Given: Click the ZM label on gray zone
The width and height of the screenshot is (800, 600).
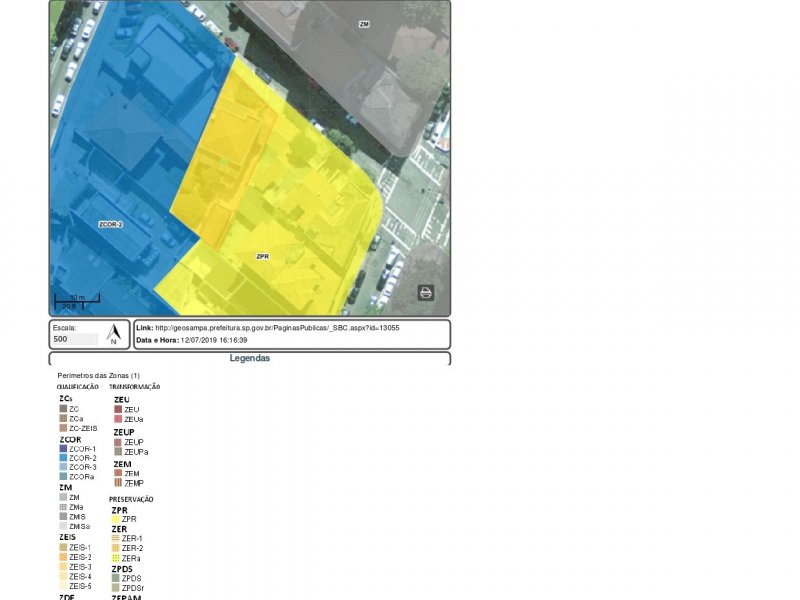Looking at the screenshot, I should tap(364, 24).
